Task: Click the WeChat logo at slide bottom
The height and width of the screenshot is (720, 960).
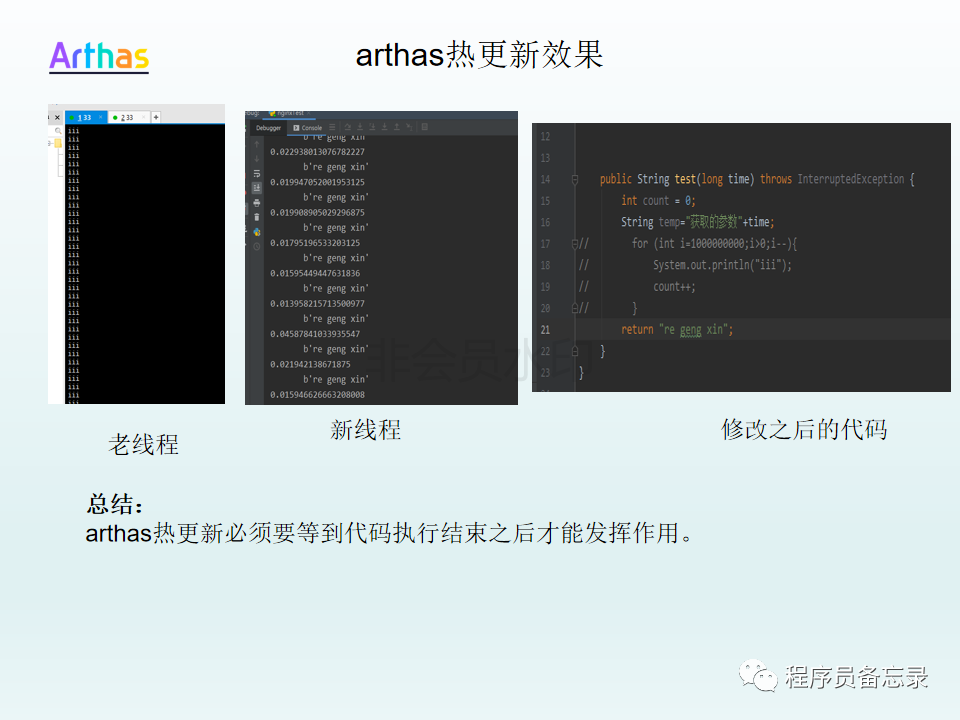Action: [758, 676]
